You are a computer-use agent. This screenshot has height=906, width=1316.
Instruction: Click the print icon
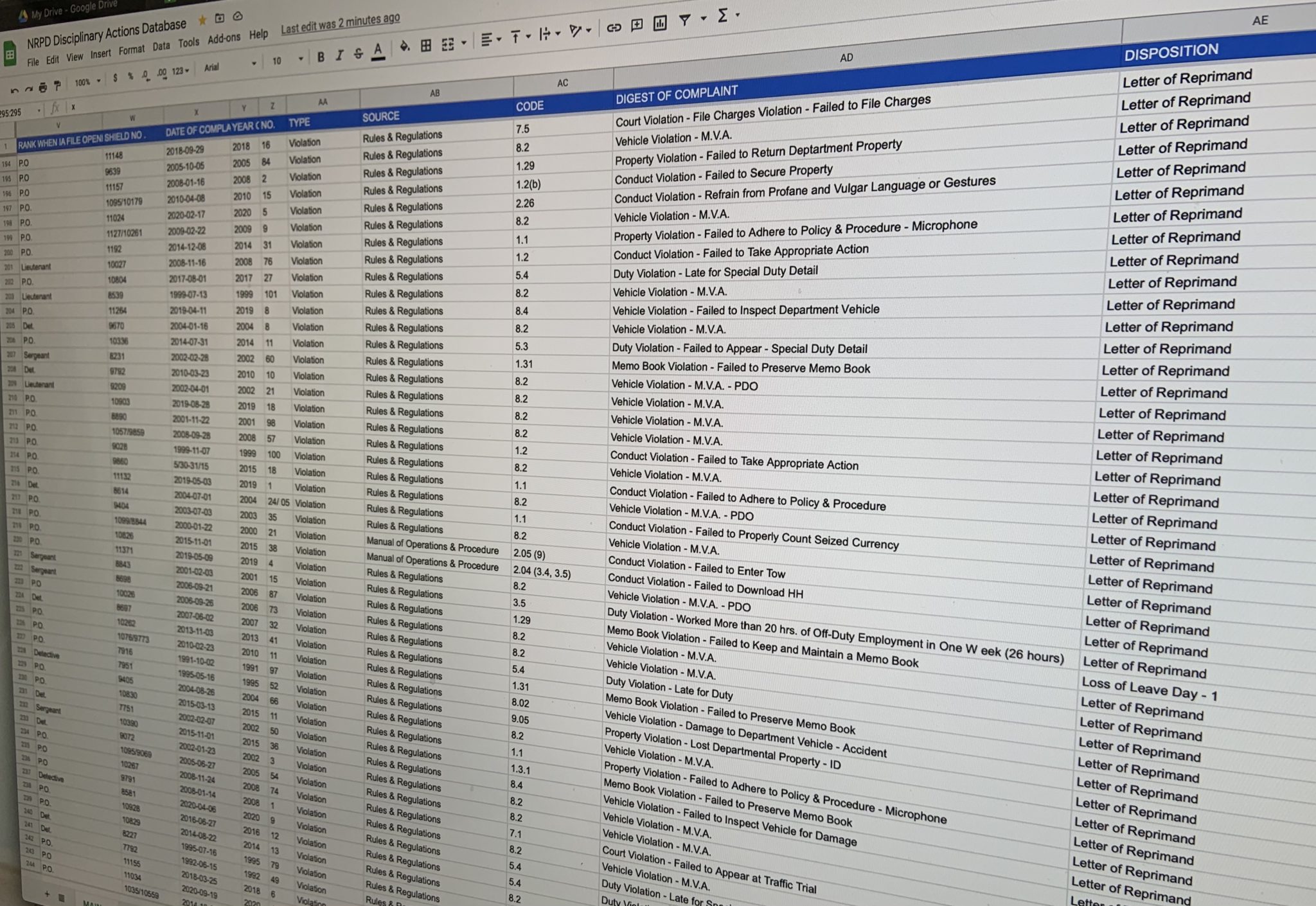click(x=42, y=87)
